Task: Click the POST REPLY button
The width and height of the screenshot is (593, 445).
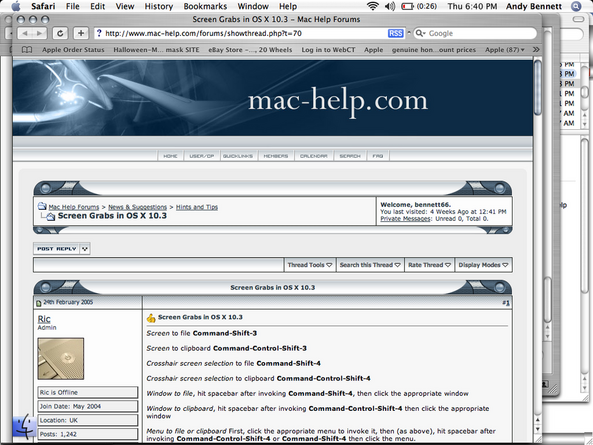Action: pos(57,249)
